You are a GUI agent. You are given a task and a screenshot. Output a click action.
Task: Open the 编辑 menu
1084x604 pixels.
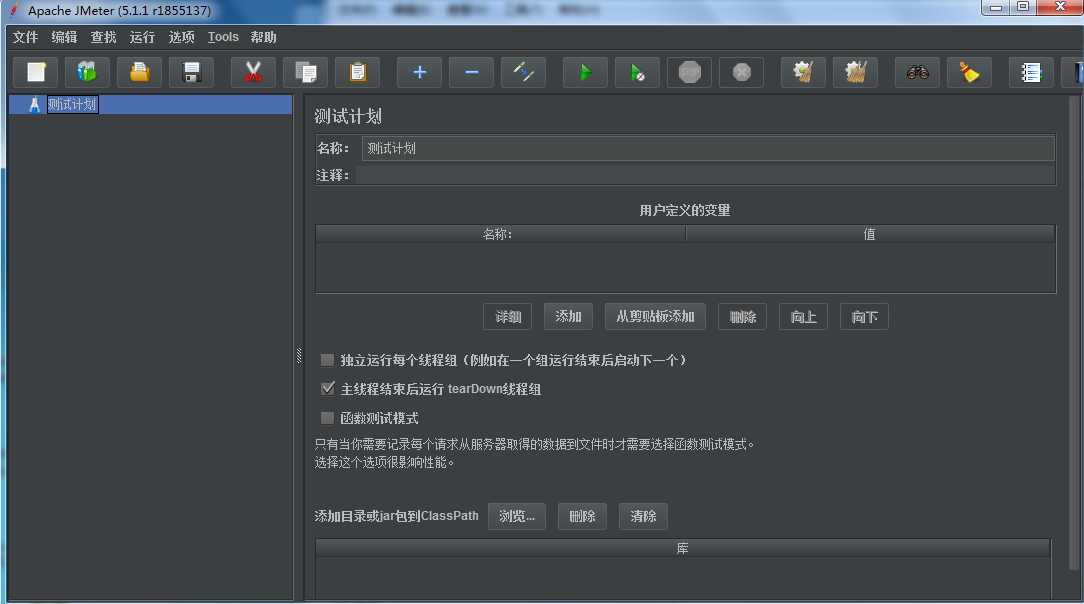point(64,37)
